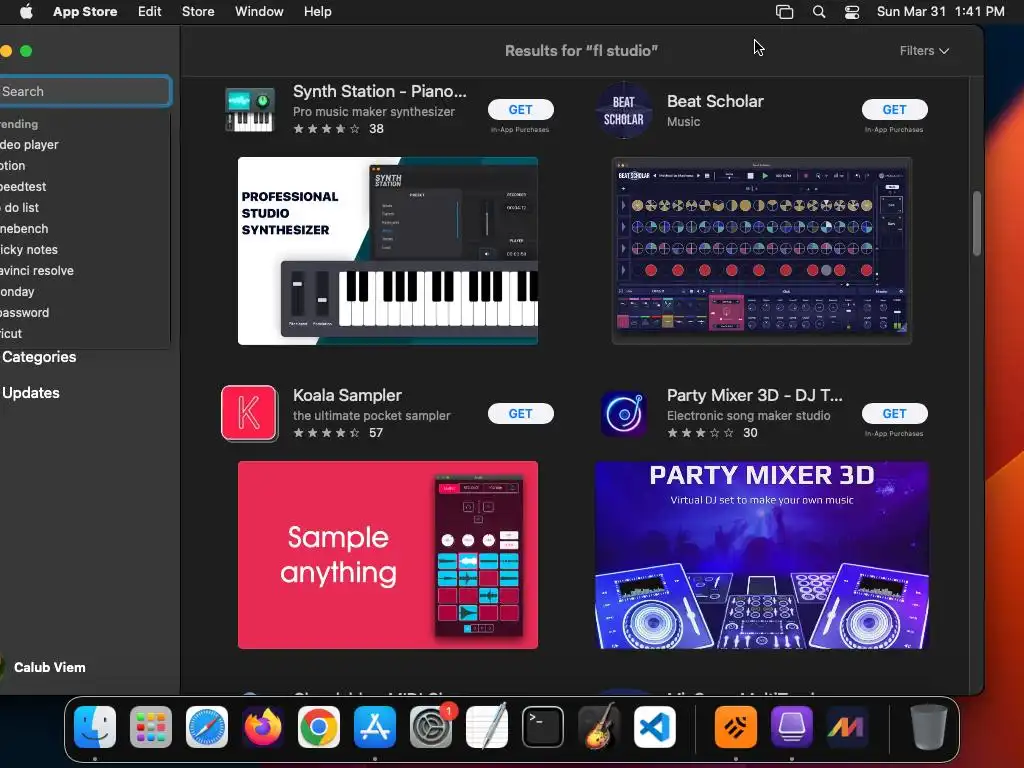Open the purple Mac app in the Dock

(x=792, y=727)
